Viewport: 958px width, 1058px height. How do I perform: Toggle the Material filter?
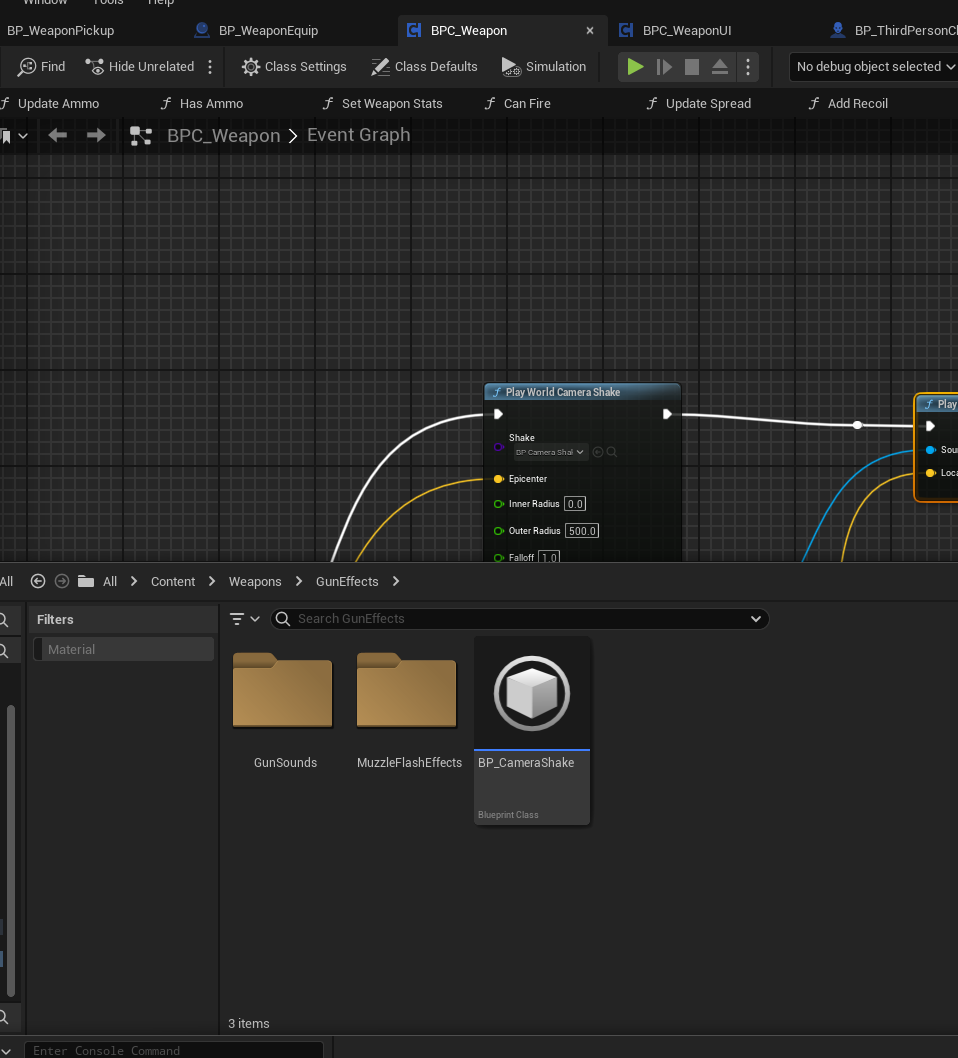click(x=125, y=649)
